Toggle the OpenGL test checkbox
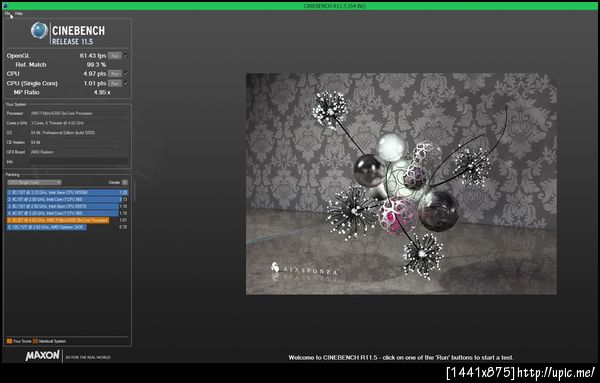 tap(126, 56)
